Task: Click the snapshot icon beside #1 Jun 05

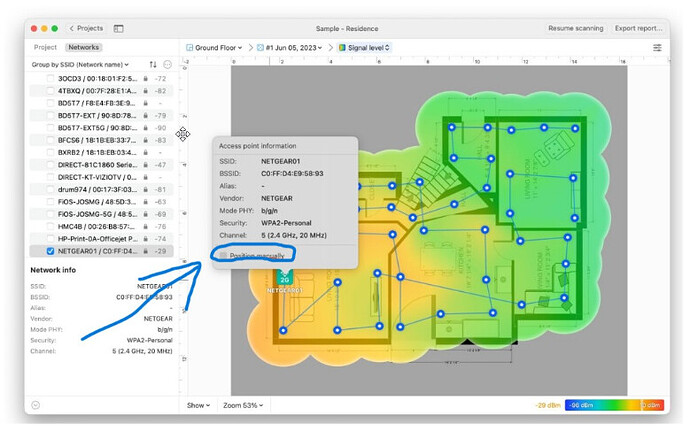Action: click(x=260, y=48)
